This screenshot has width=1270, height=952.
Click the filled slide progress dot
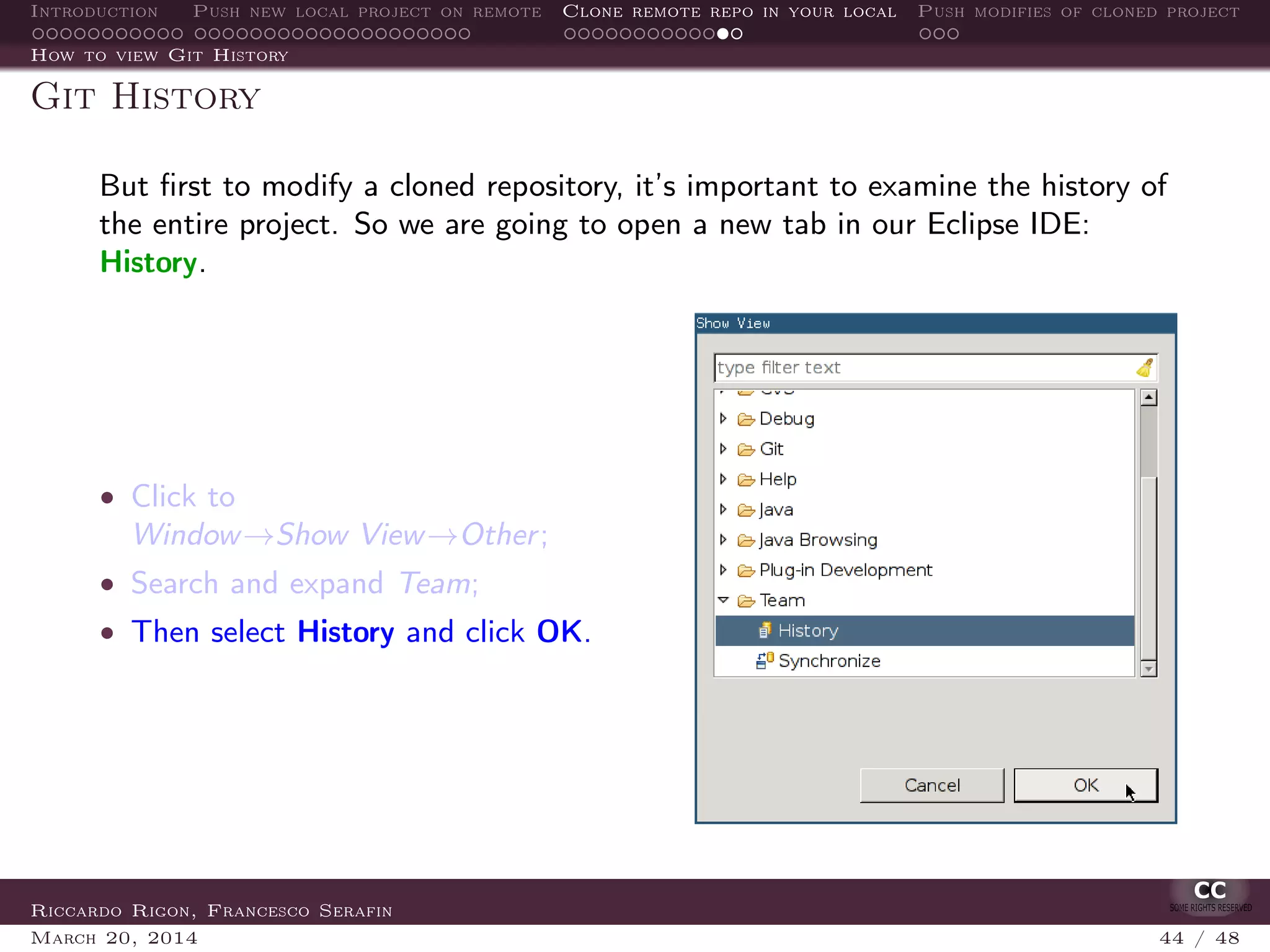point(722,33)
